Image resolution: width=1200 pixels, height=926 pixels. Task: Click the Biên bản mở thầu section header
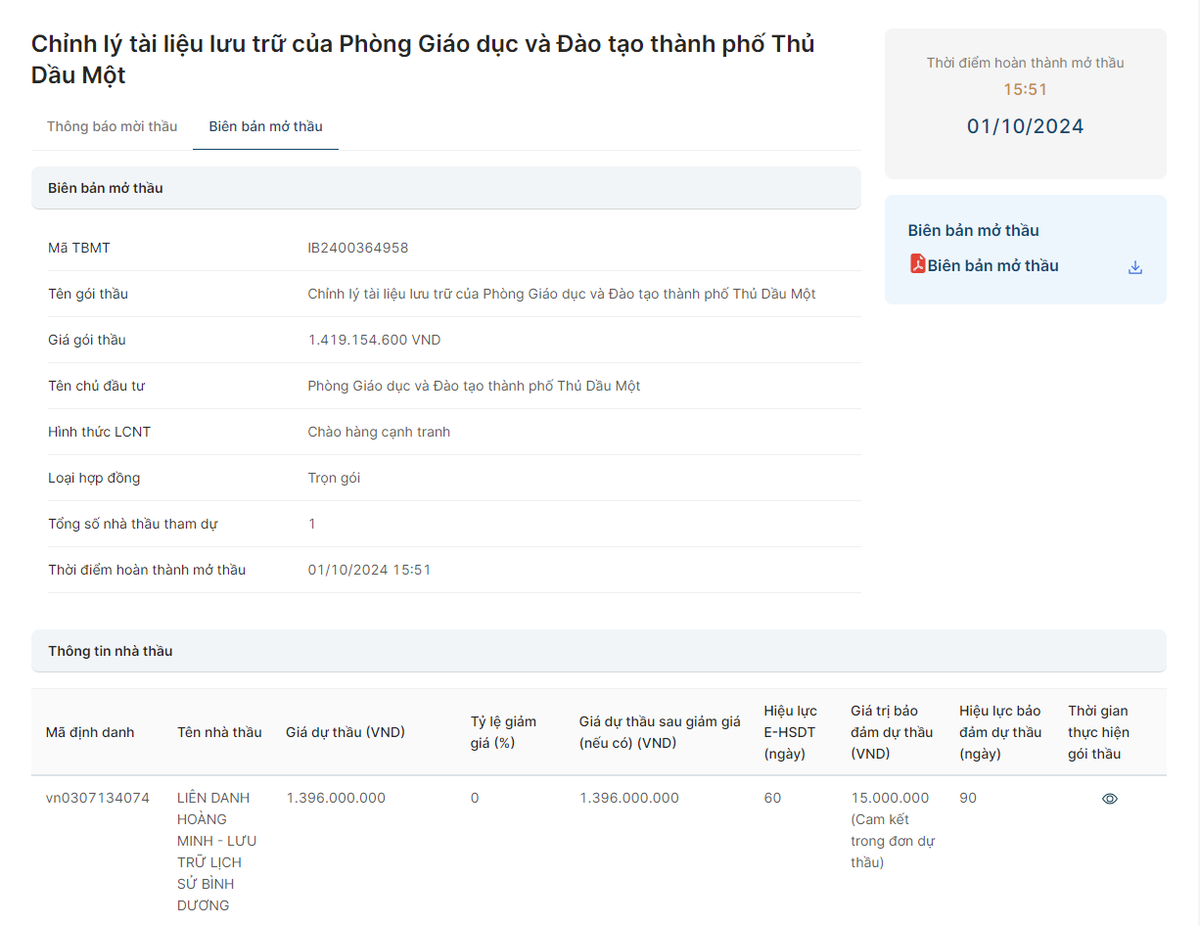104,188
